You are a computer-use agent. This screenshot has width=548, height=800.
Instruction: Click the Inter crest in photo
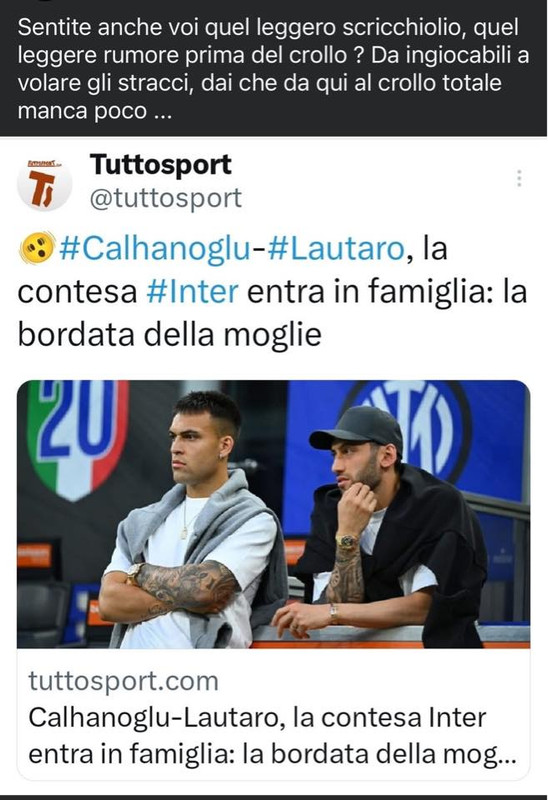pyautogui.click(x=408, y=428)
